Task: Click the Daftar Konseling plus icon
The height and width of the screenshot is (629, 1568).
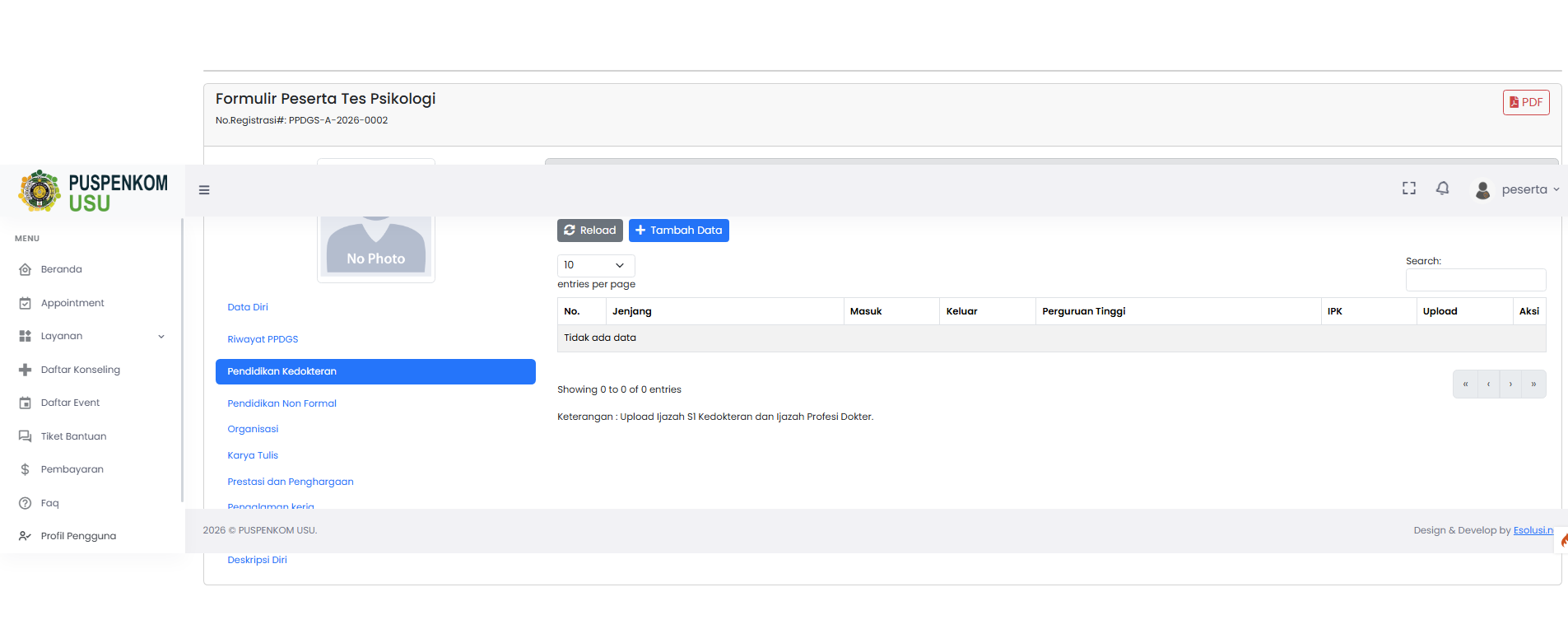Action: point(25,370)
